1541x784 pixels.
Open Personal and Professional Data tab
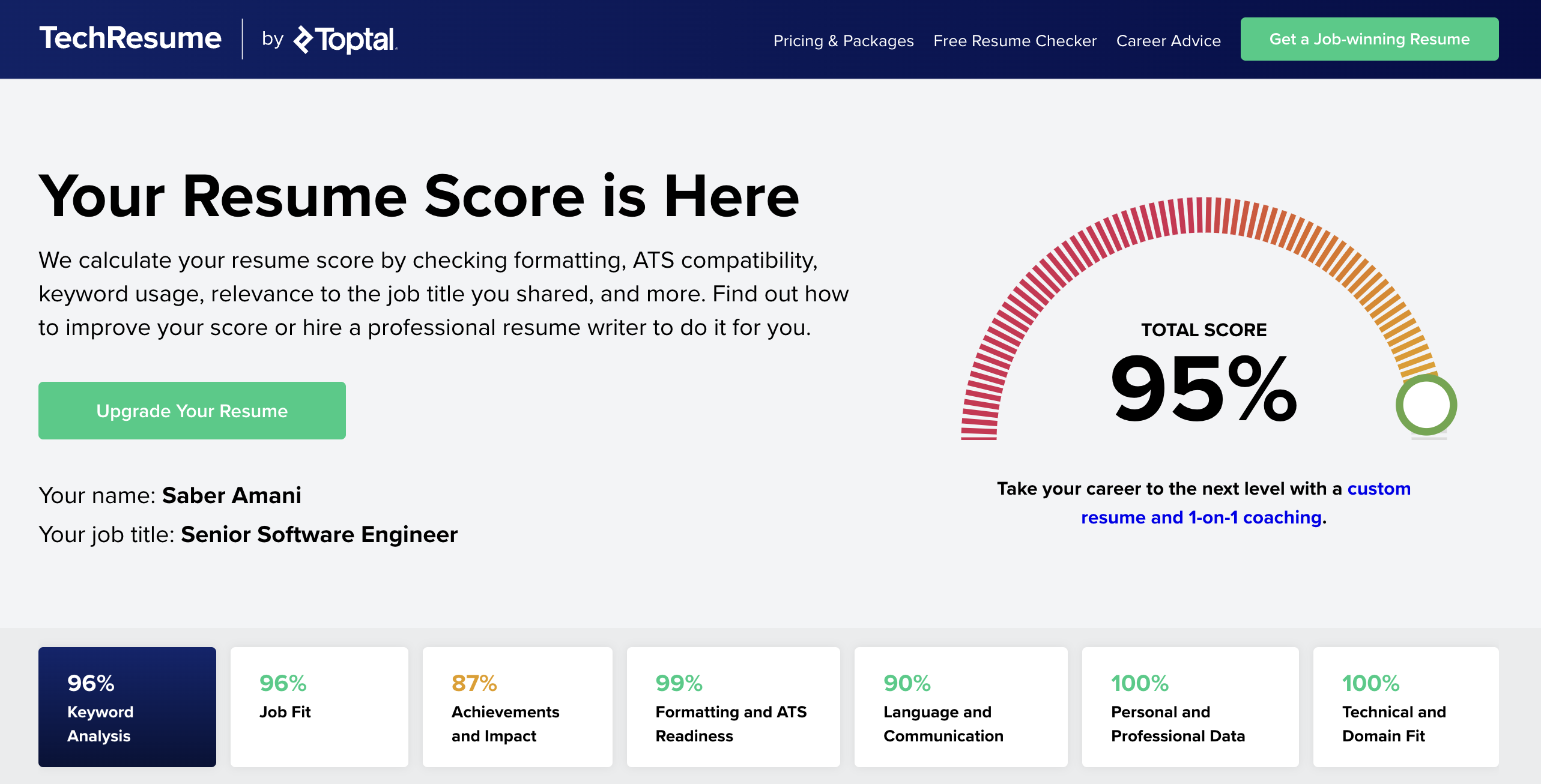point(1190,707)
